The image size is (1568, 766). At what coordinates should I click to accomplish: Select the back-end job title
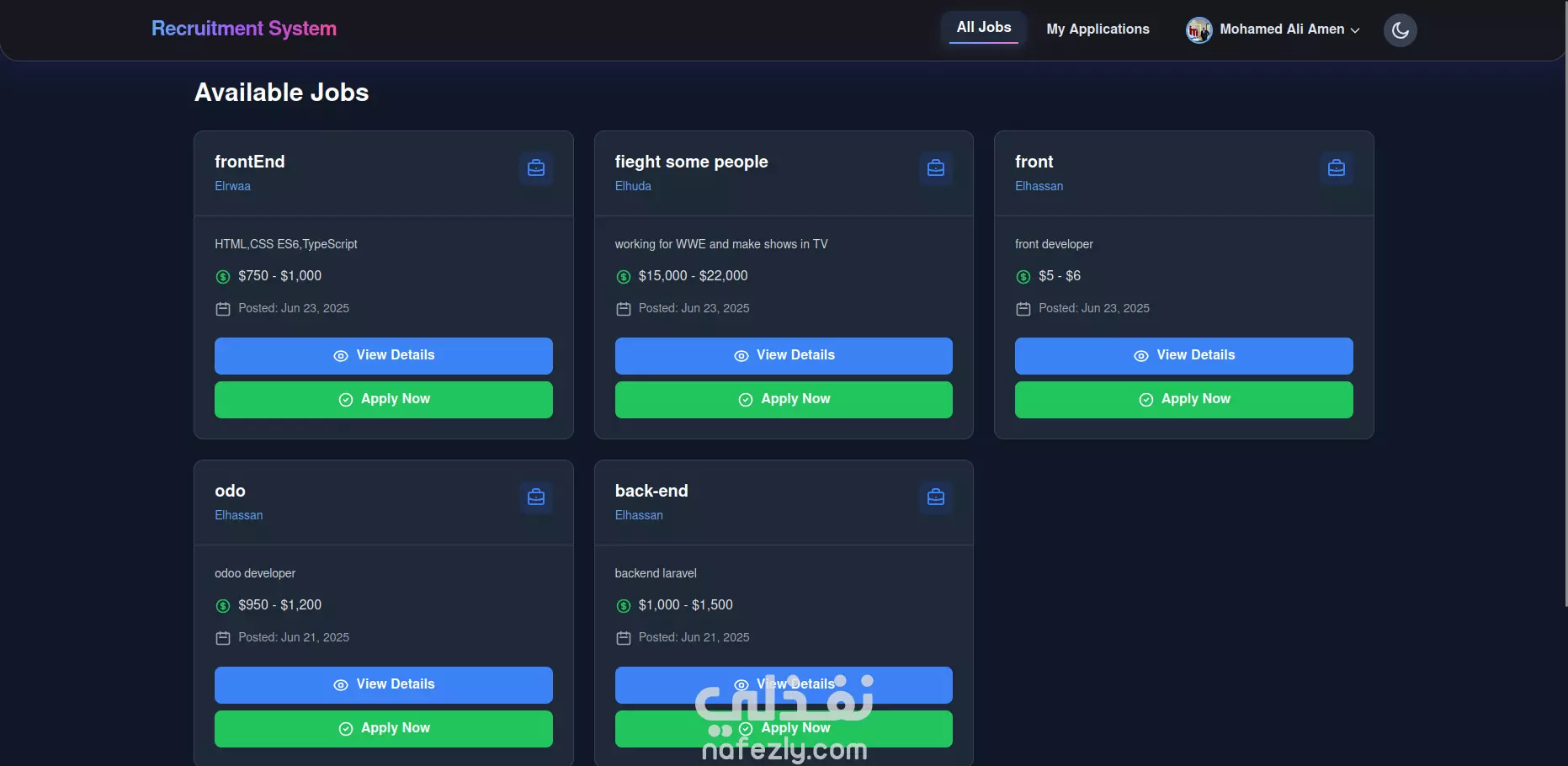click(651, 491)
